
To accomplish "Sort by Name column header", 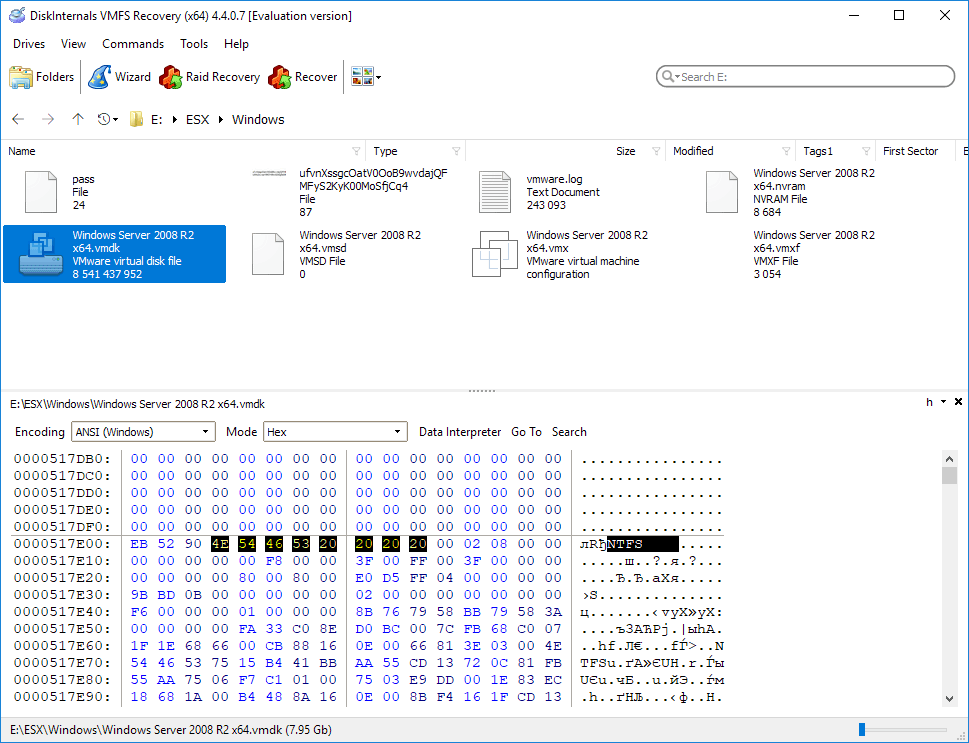I will pyautogui.click(x=22, y=151).
